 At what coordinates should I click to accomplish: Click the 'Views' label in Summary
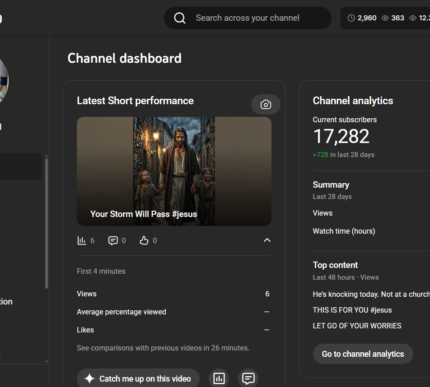pyautogui.click(x=323, y=213)
